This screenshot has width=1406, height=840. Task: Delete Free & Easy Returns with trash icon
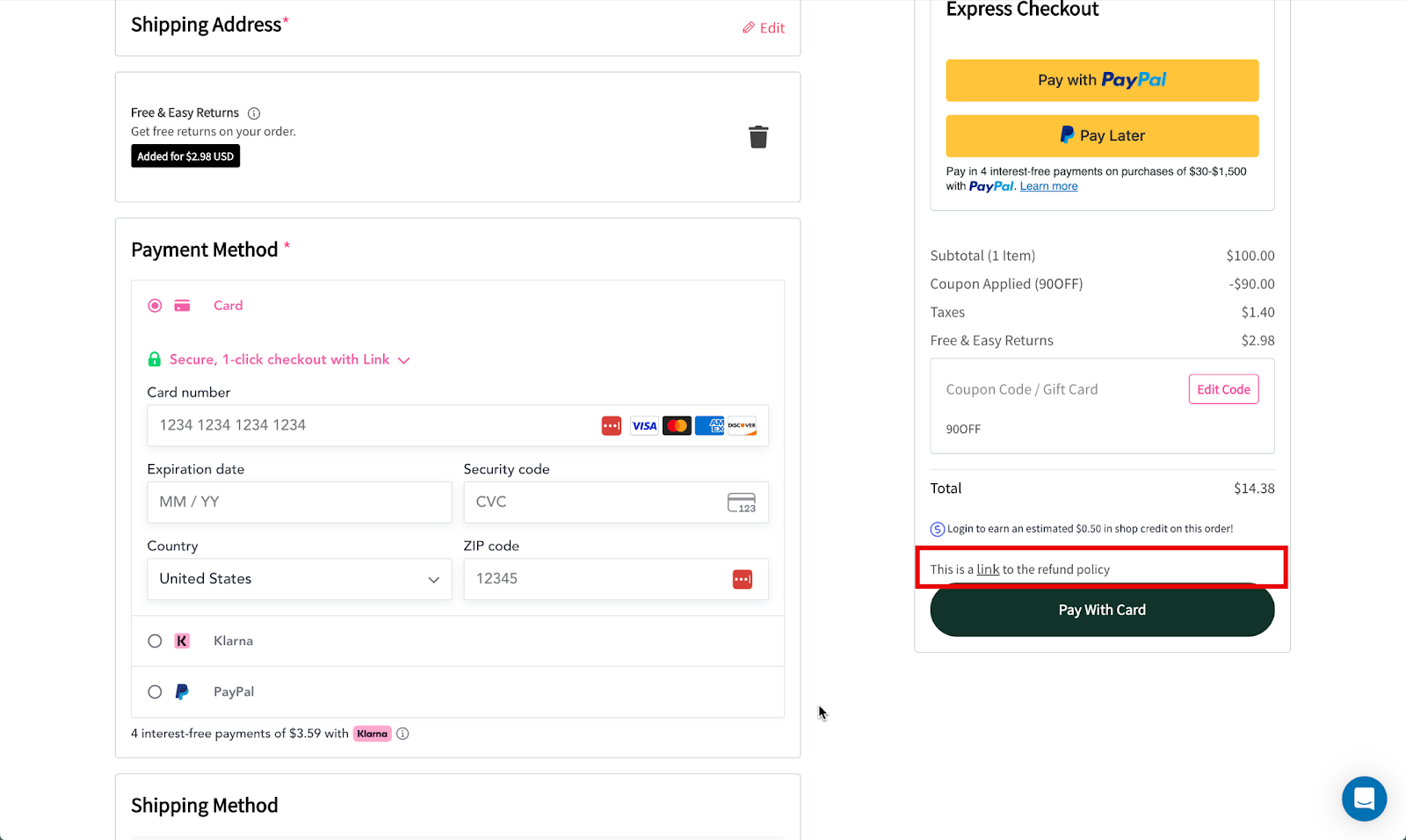(757, 137)
